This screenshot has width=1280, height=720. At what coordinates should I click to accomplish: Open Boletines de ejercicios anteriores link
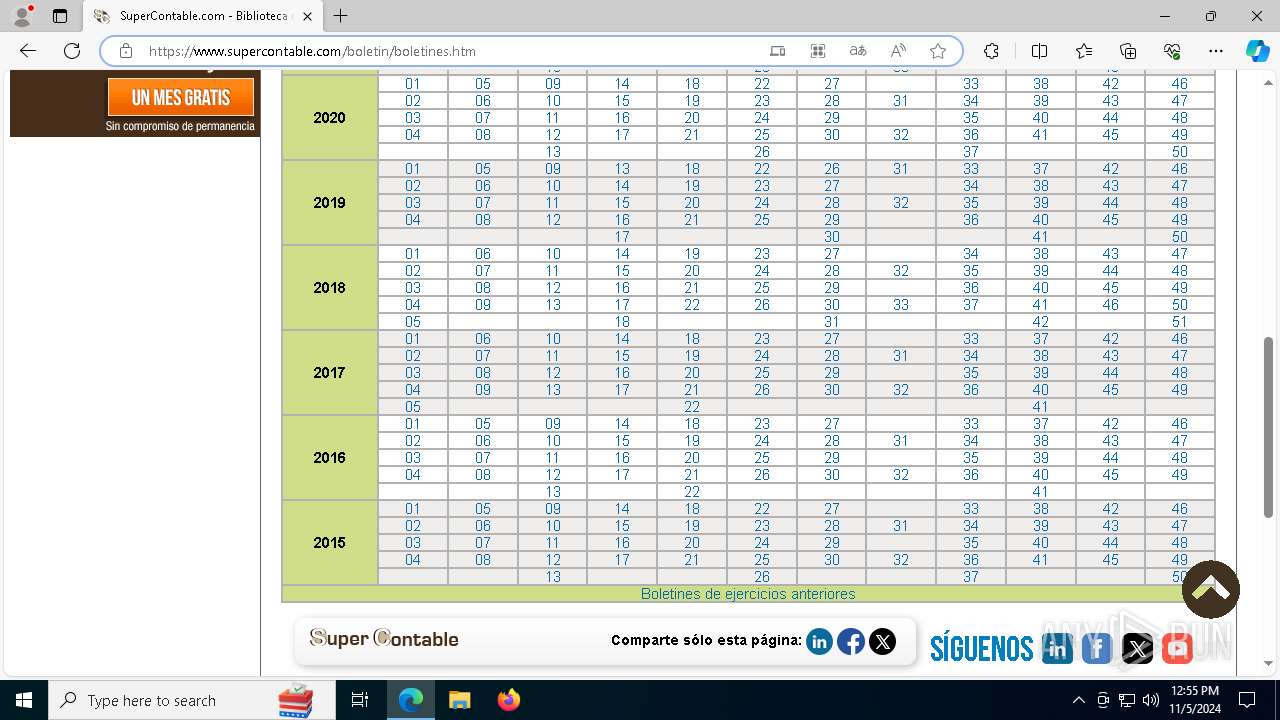click(748, 594)
